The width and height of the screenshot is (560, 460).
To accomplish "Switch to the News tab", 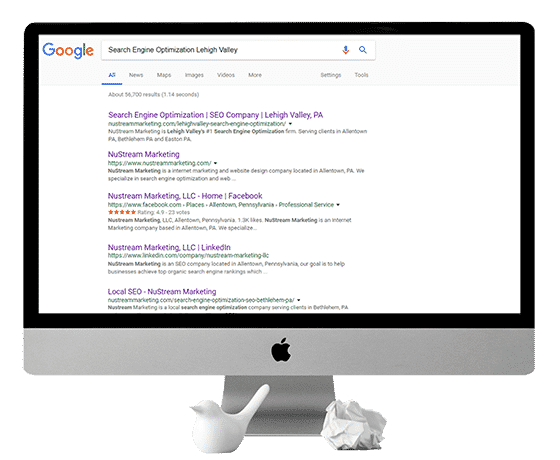I will coord(136,75).
